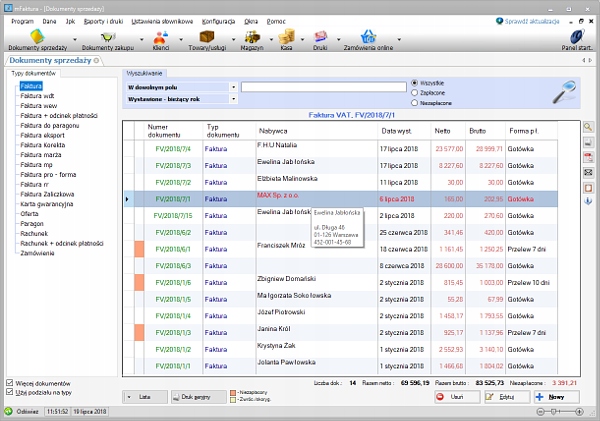Toggle the Więcej dokumentów checkbox

(x=10, y=383)
